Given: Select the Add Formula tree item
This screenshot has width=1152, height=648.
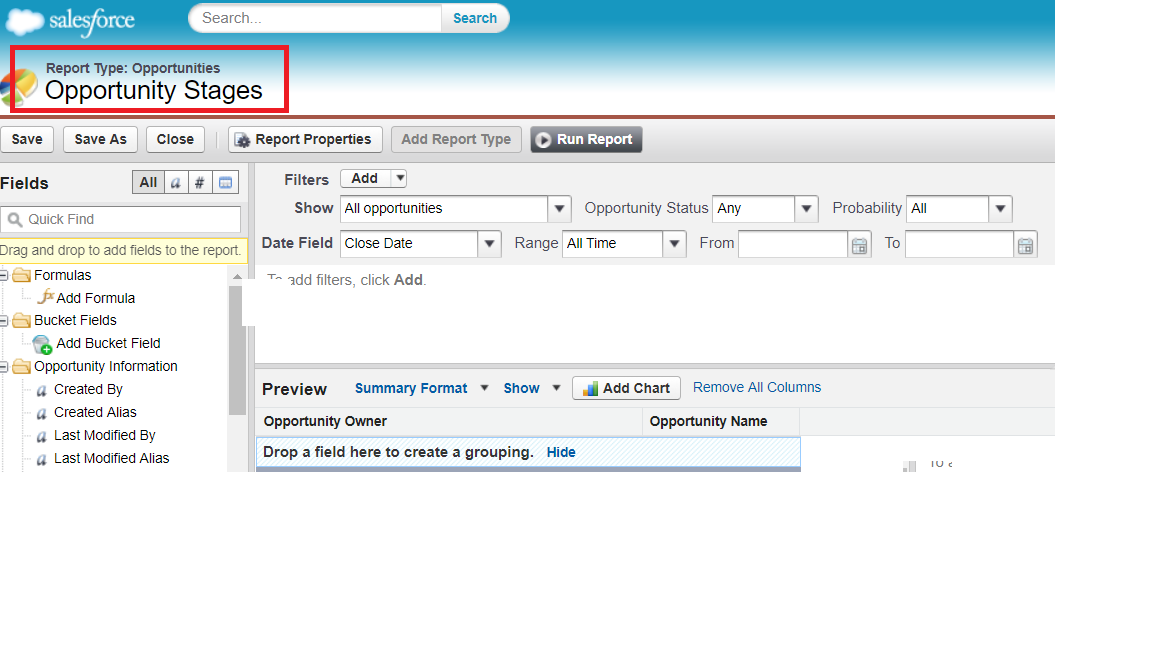Looking at the screenshot, I should click(96, 298).
